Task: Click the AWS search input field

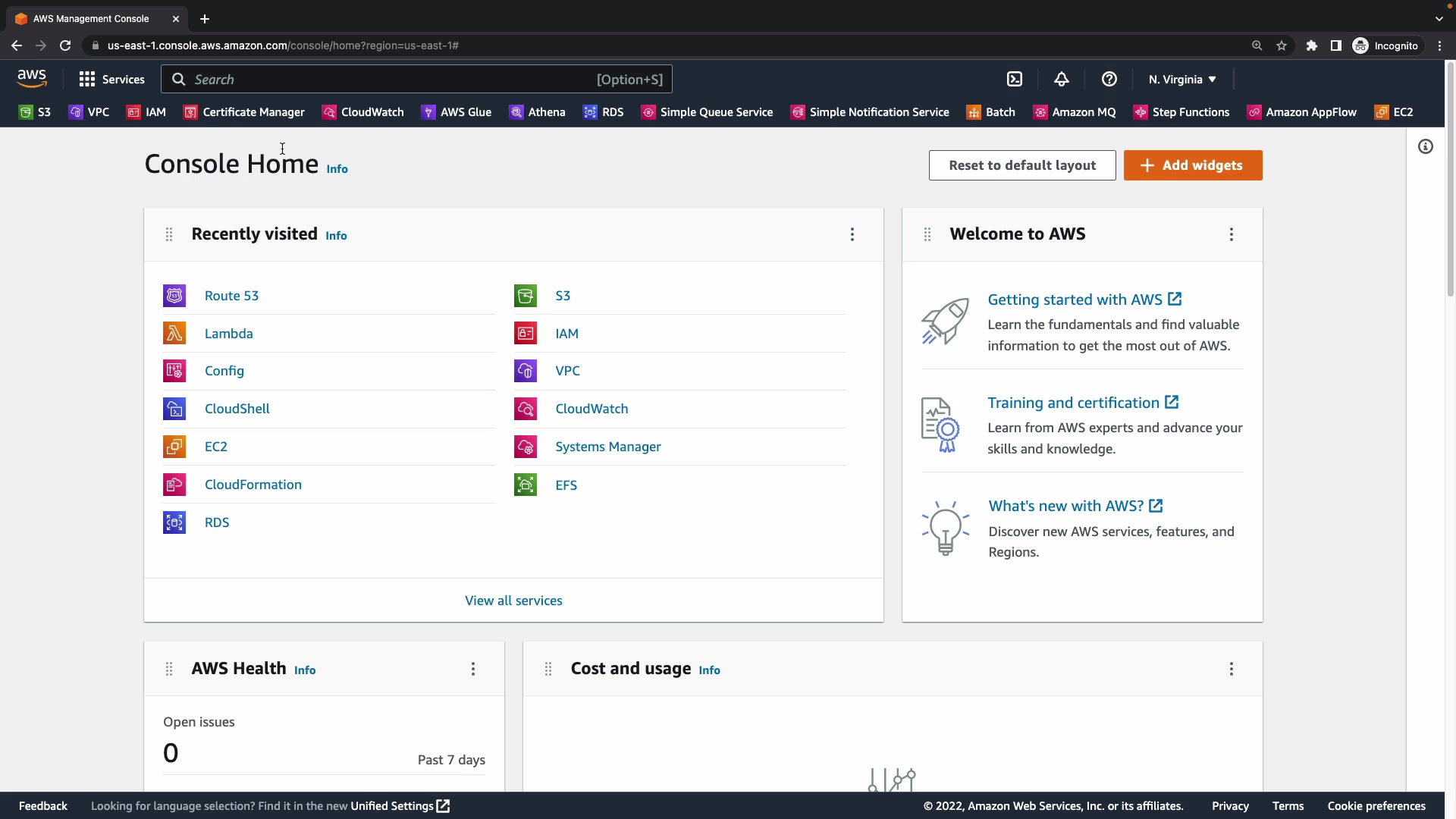Action: [394, 80]
